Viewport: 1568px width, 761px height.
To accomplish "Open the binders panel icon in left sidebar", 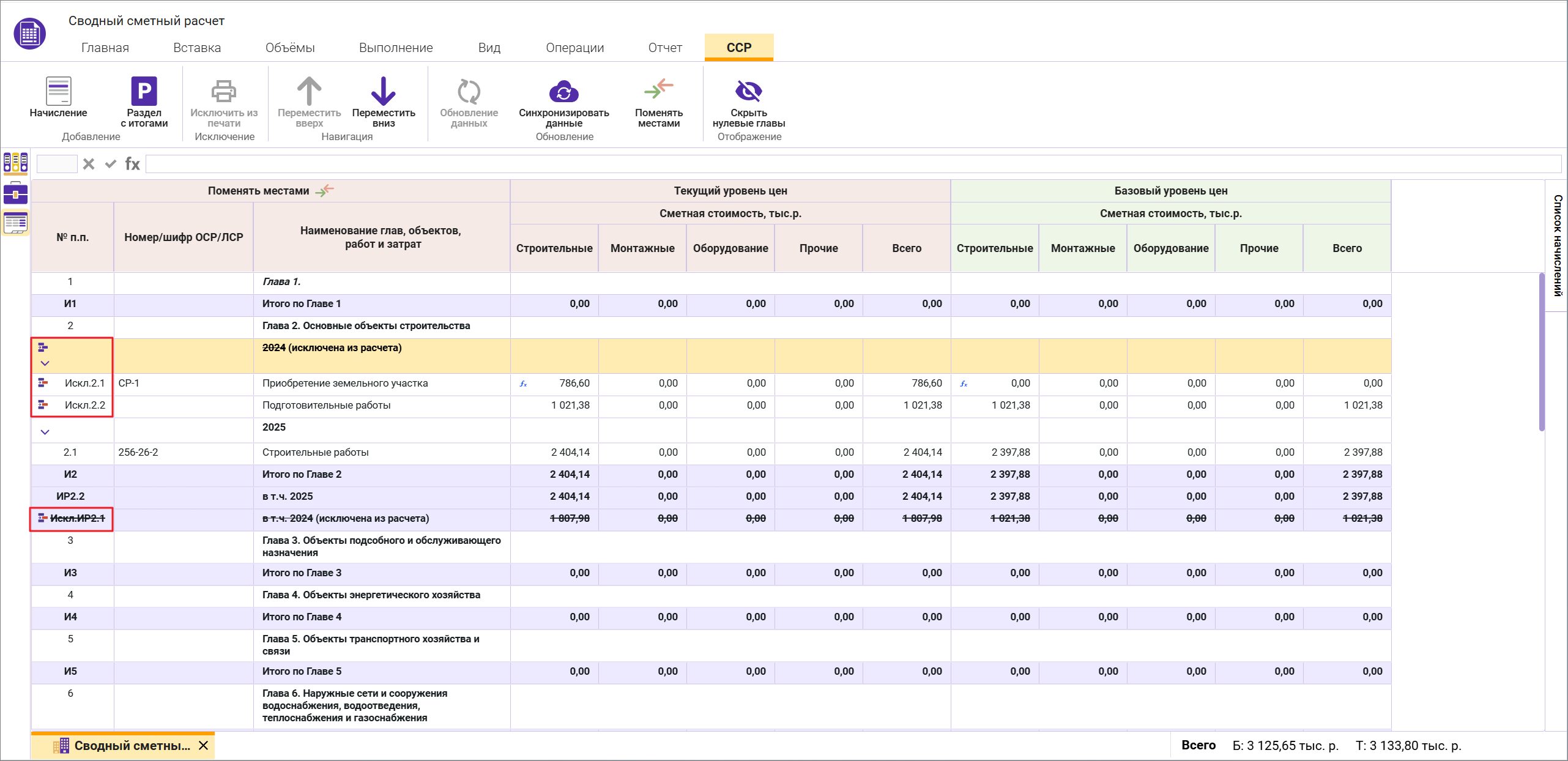I will (x=15, y=163).
